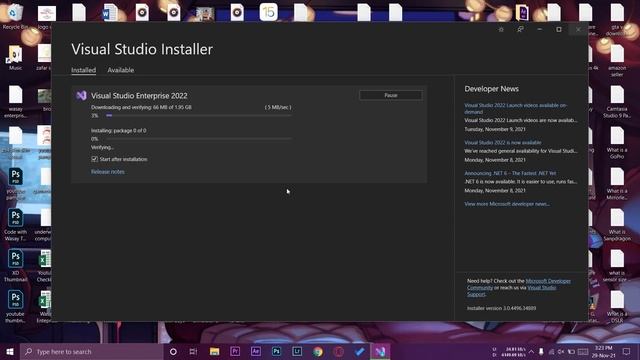Click the Type here to search box
Screen dimensions: 640x360
(91, 351)
